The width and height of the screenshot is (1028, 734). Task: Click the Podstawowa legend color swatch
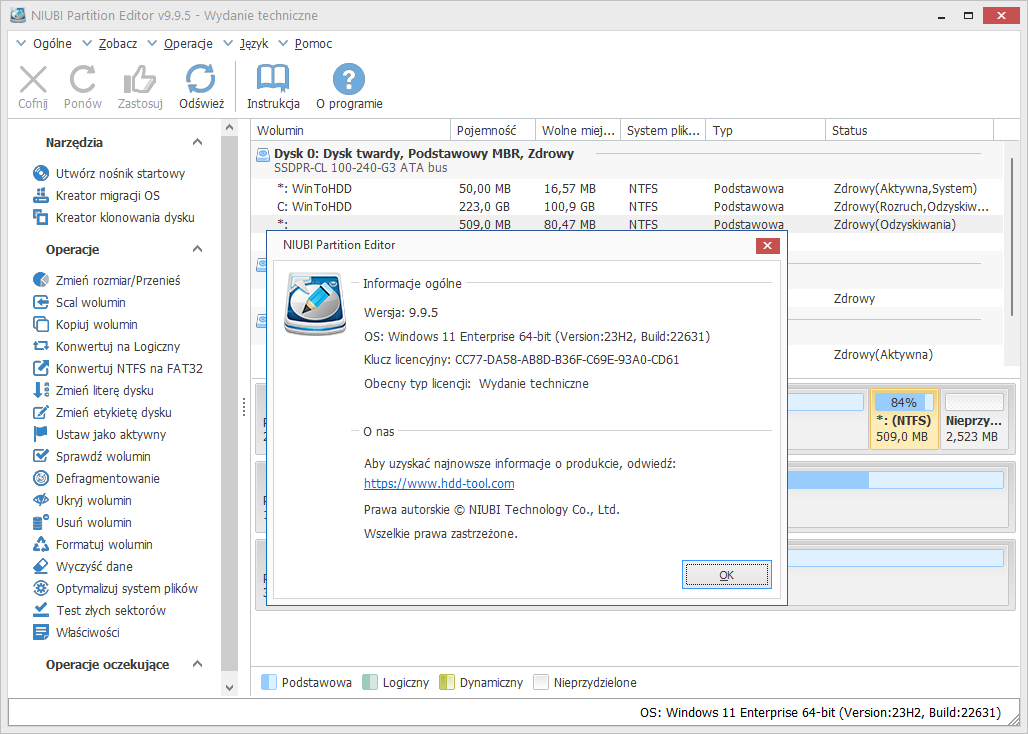[269, 682]
